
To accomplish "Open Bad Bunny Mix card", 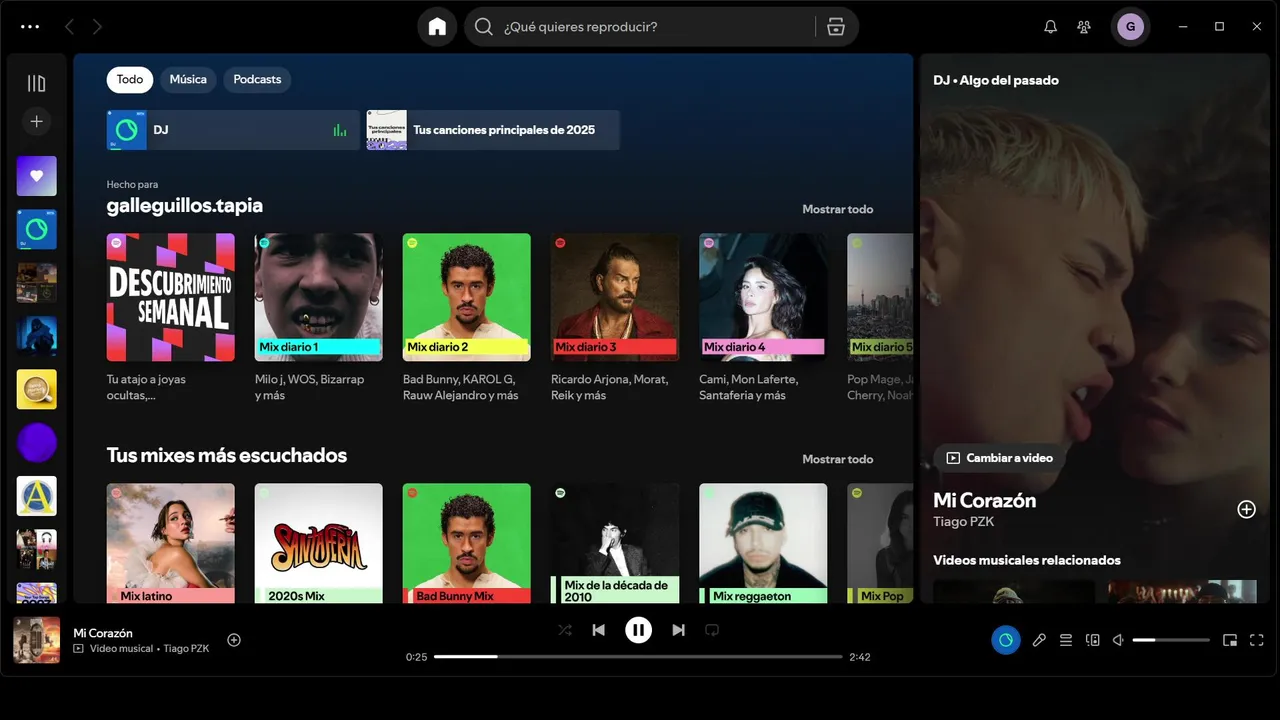I will (x=467, y=543).
